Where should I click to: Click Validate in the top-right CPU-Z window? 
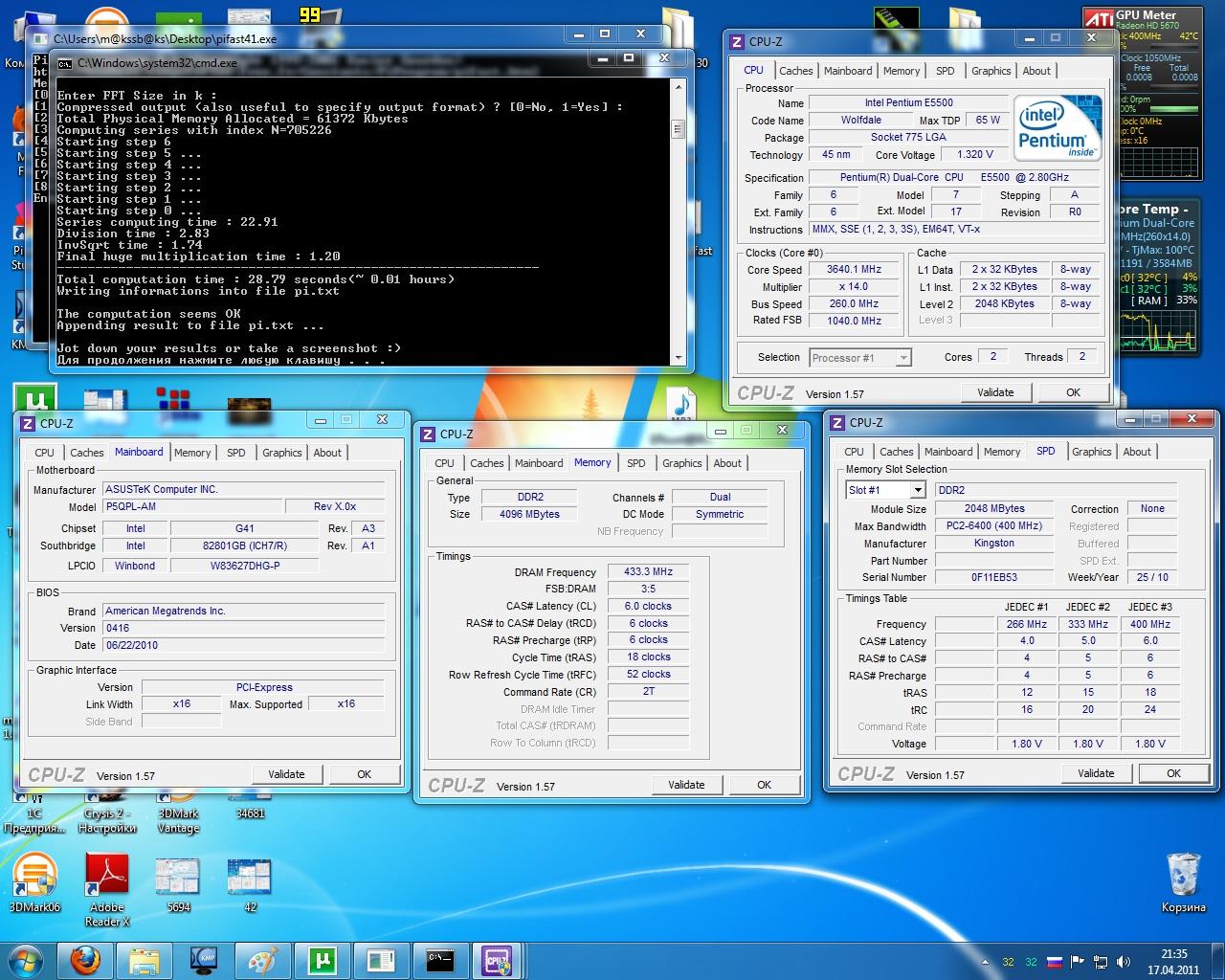click(x=995, y=392)
